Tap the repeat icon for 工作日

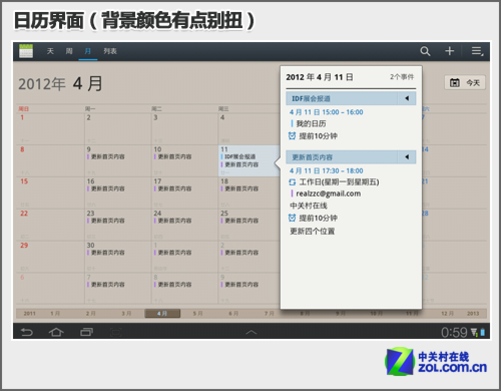pyautogui.click(x=292, y=182)
